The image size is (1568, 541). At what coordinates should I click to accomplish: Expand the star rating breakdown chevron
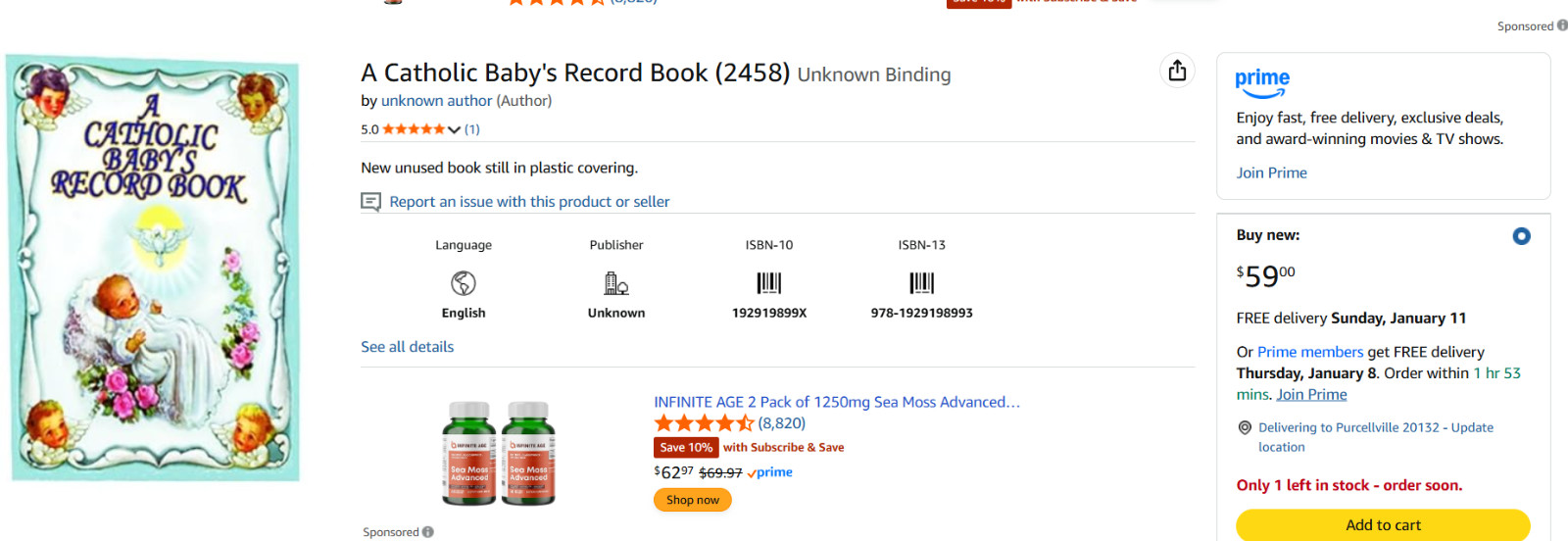coord(454,129)
